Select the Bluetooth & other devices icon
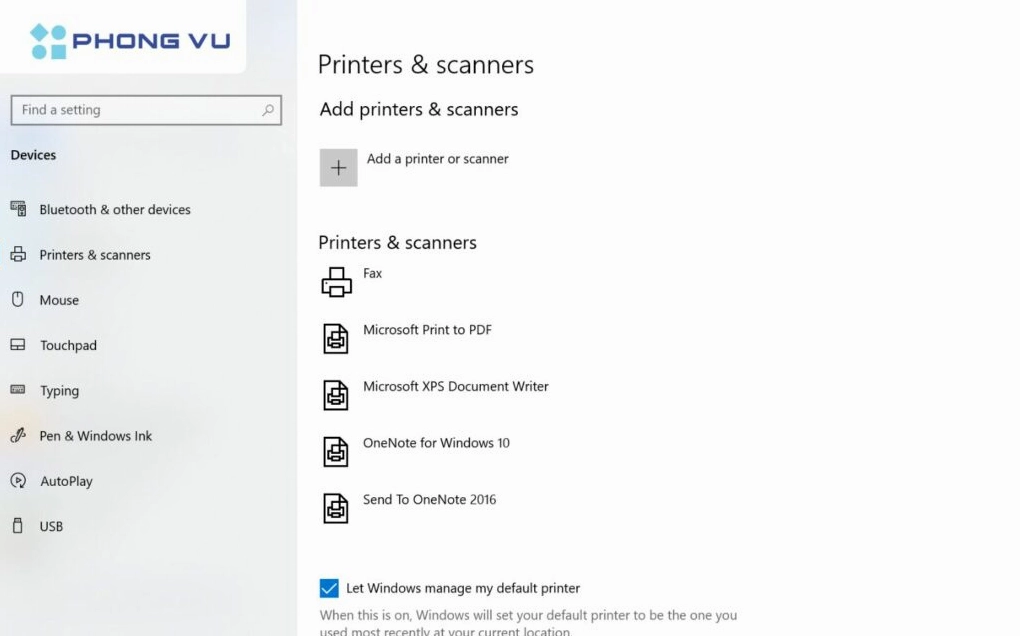 (x=17, y=209)
